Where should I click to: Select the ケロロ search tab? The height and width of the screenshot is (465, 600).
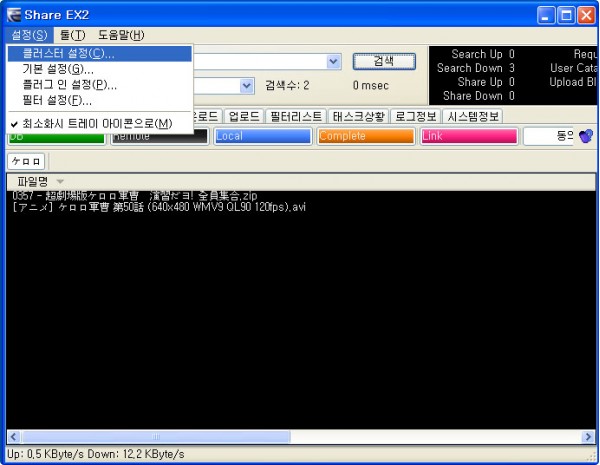26,161
